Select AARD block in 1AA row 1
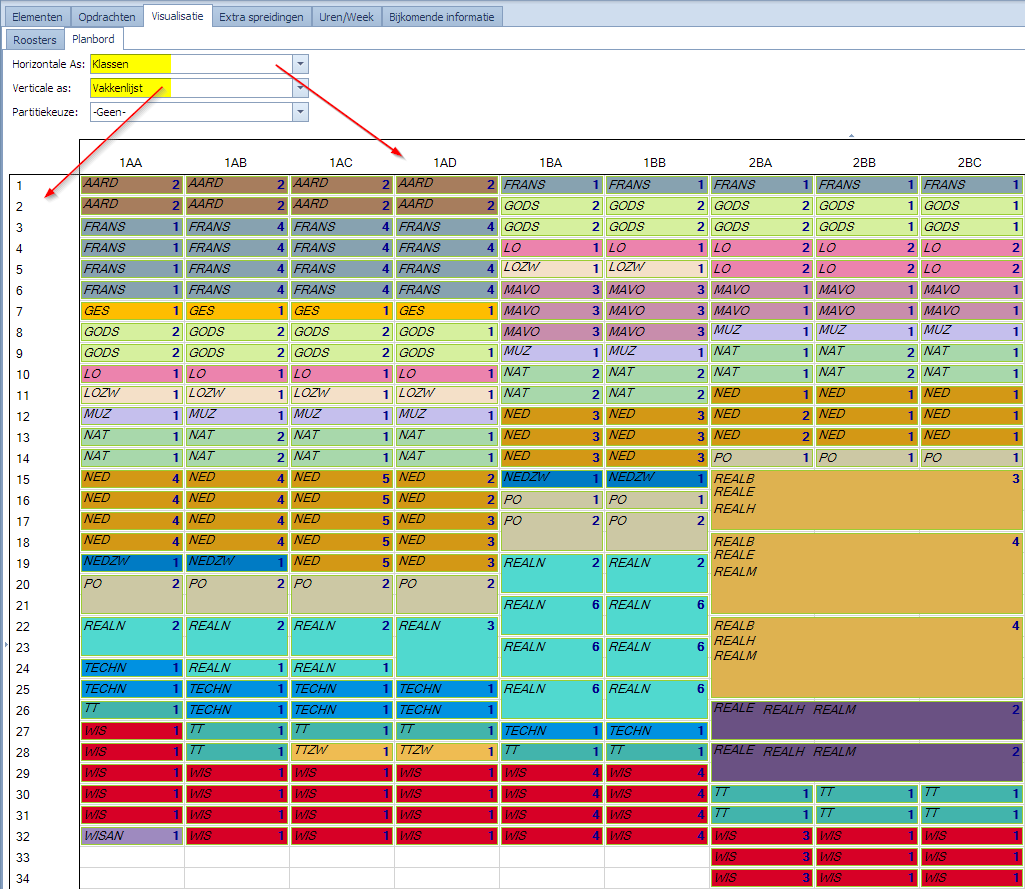 click(x=131, y=184)
